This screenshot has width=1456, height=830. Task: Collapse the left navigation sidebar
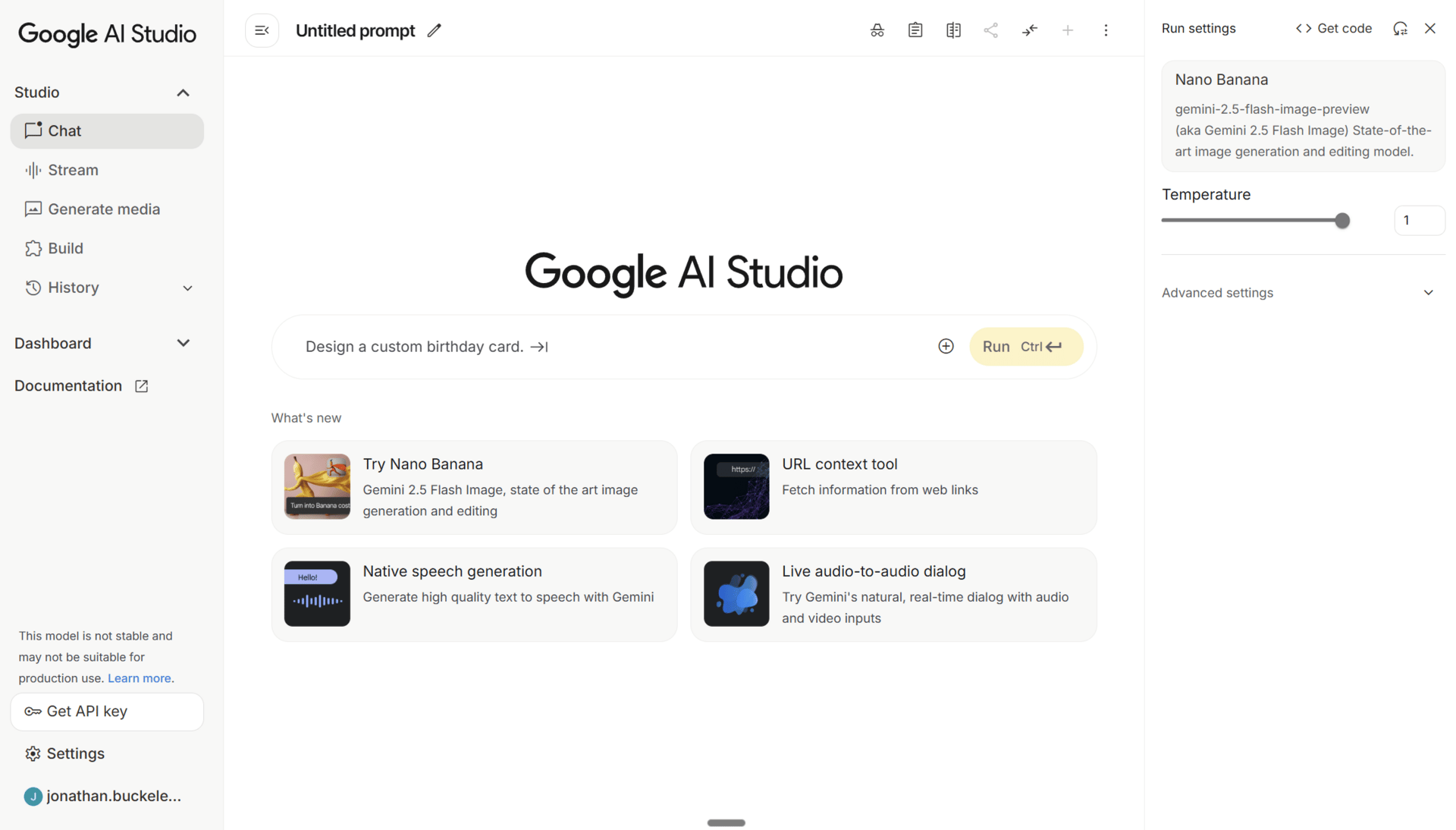pyautogui.click(x=262, y=31)
